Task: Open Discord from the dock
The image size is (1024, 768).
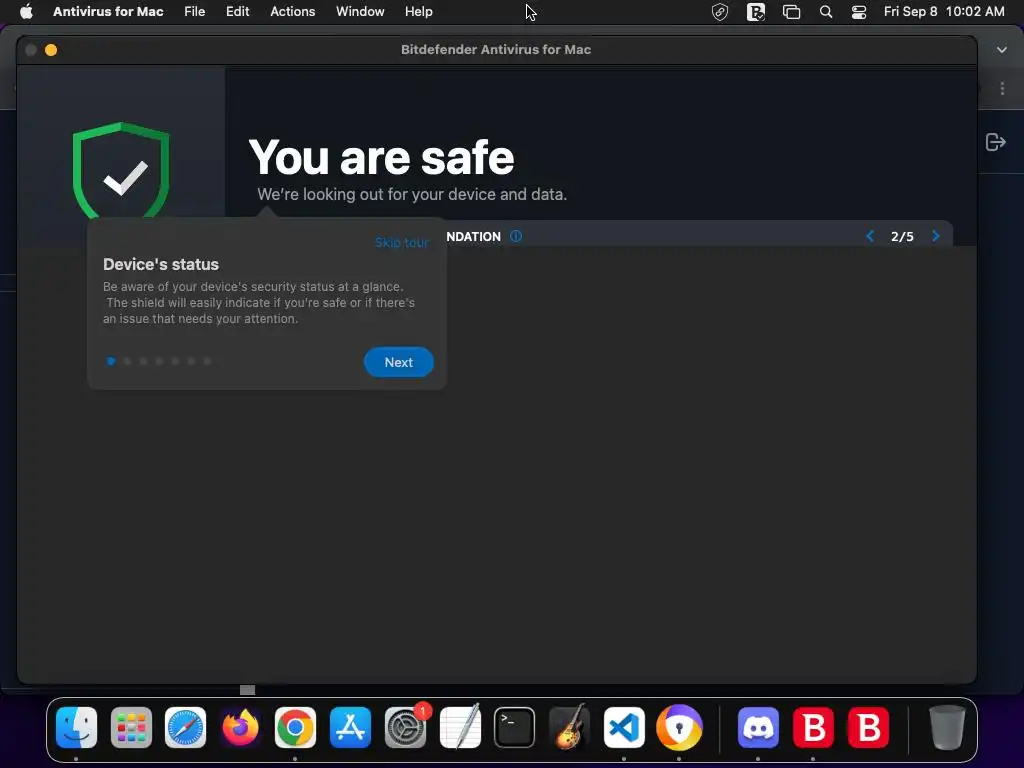Action: (x=758, y=728)
